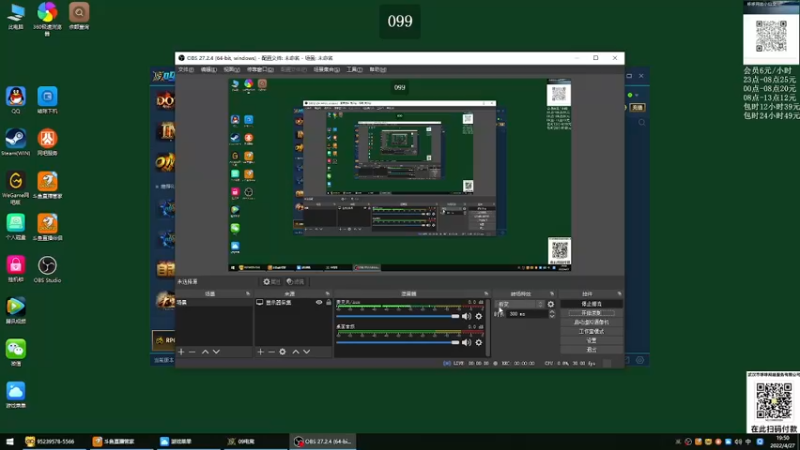Move the source down in Sources panel
800x450 pixels.
[307, 352]
